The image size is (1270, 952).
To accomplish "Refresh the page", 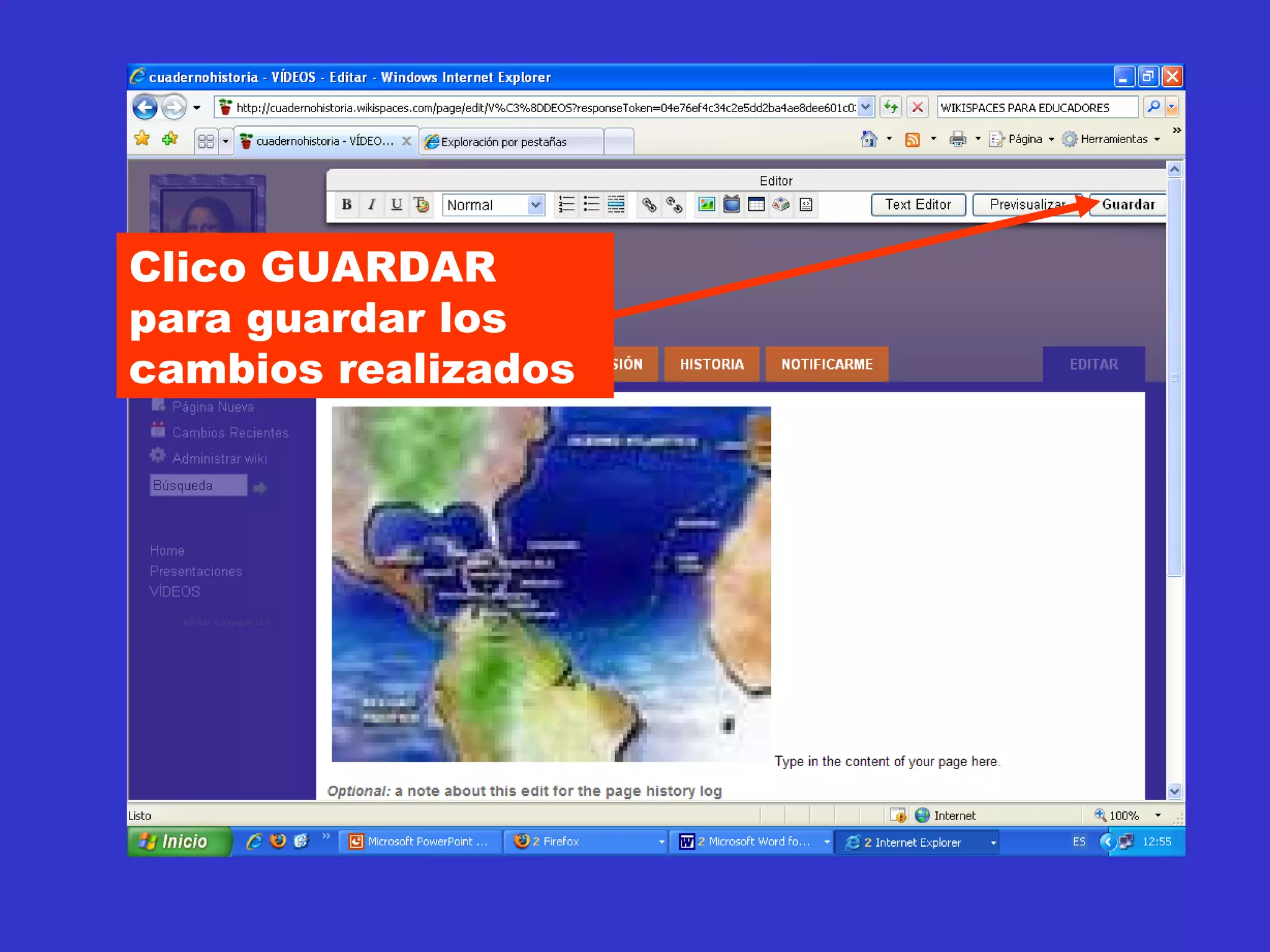I will tap(891, 107).
